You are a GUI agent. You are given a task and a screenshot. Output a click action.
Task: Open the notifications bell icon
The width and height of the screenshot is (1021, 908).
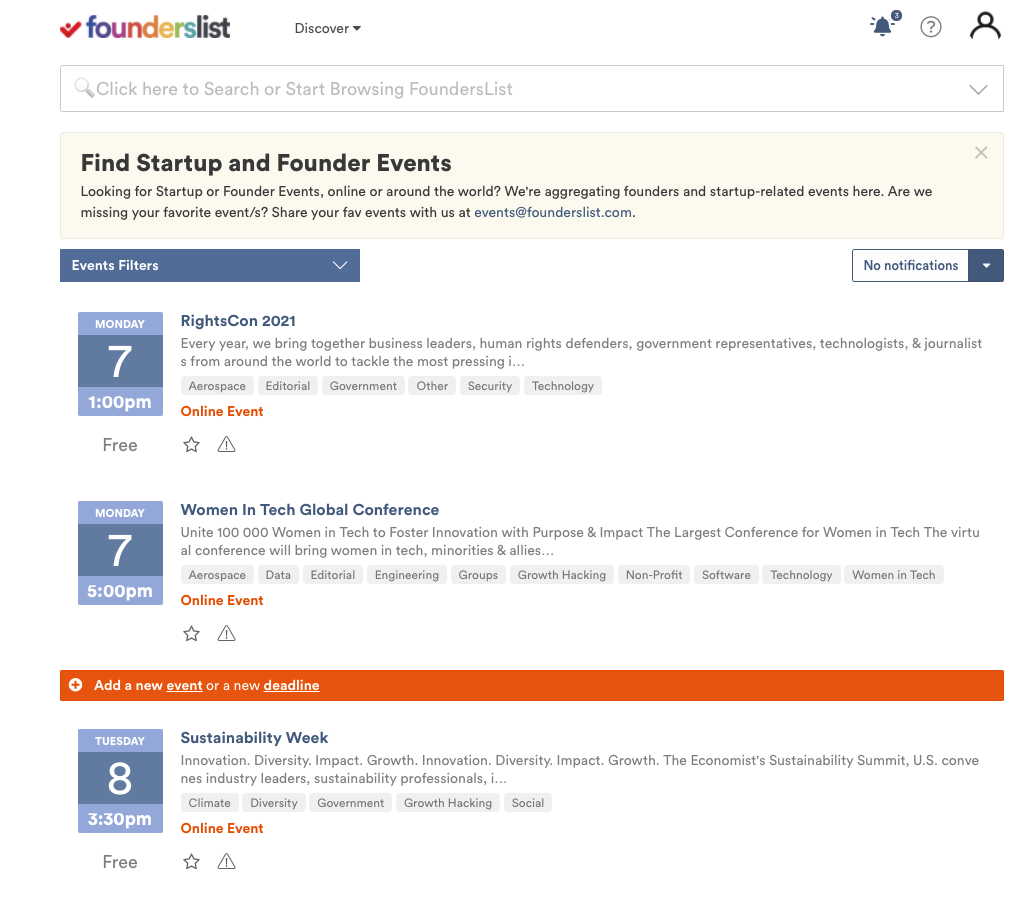point(884,26)
